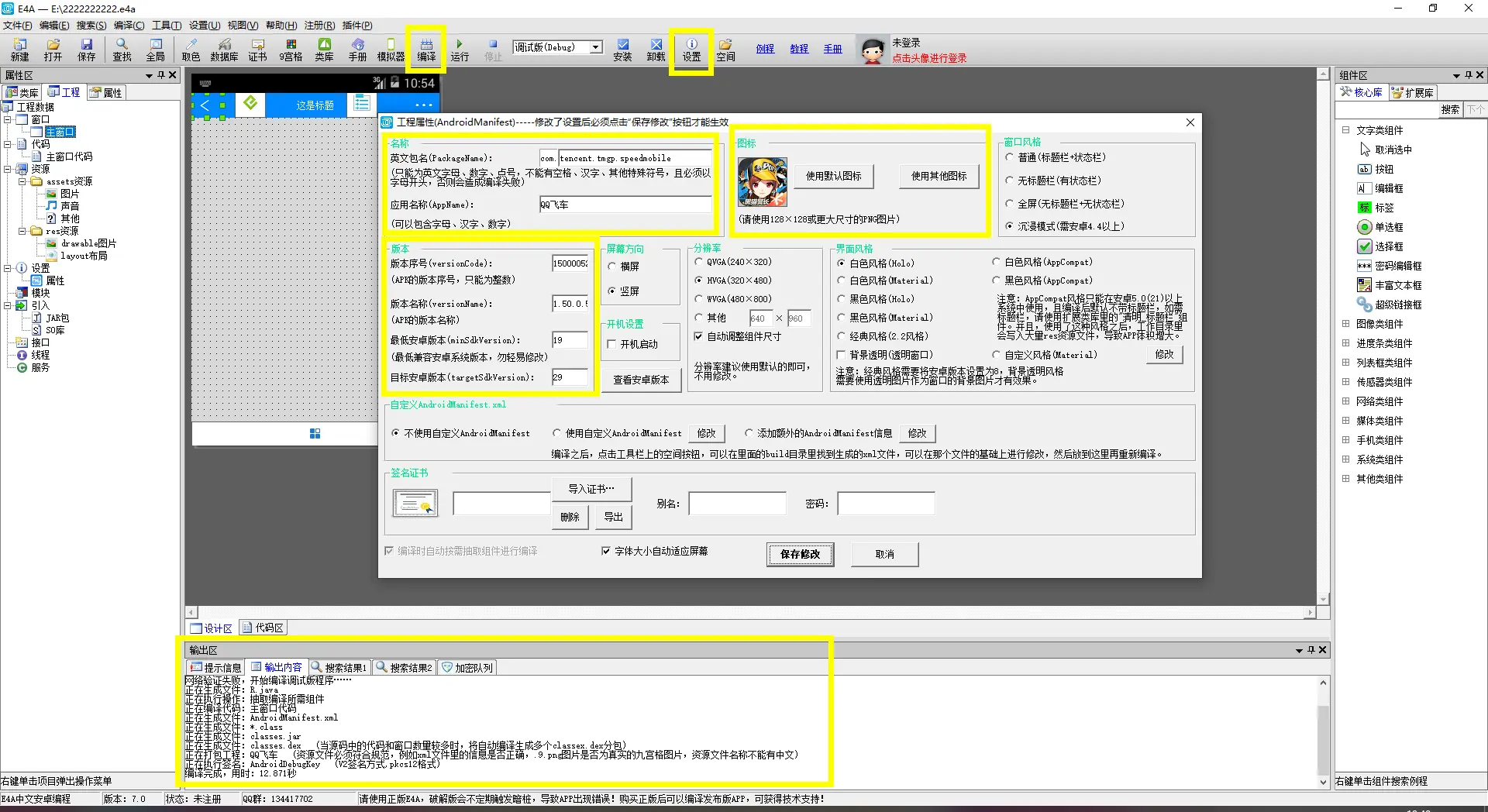Select the 超级链接框 hyperlink component

click(1390, 304)
